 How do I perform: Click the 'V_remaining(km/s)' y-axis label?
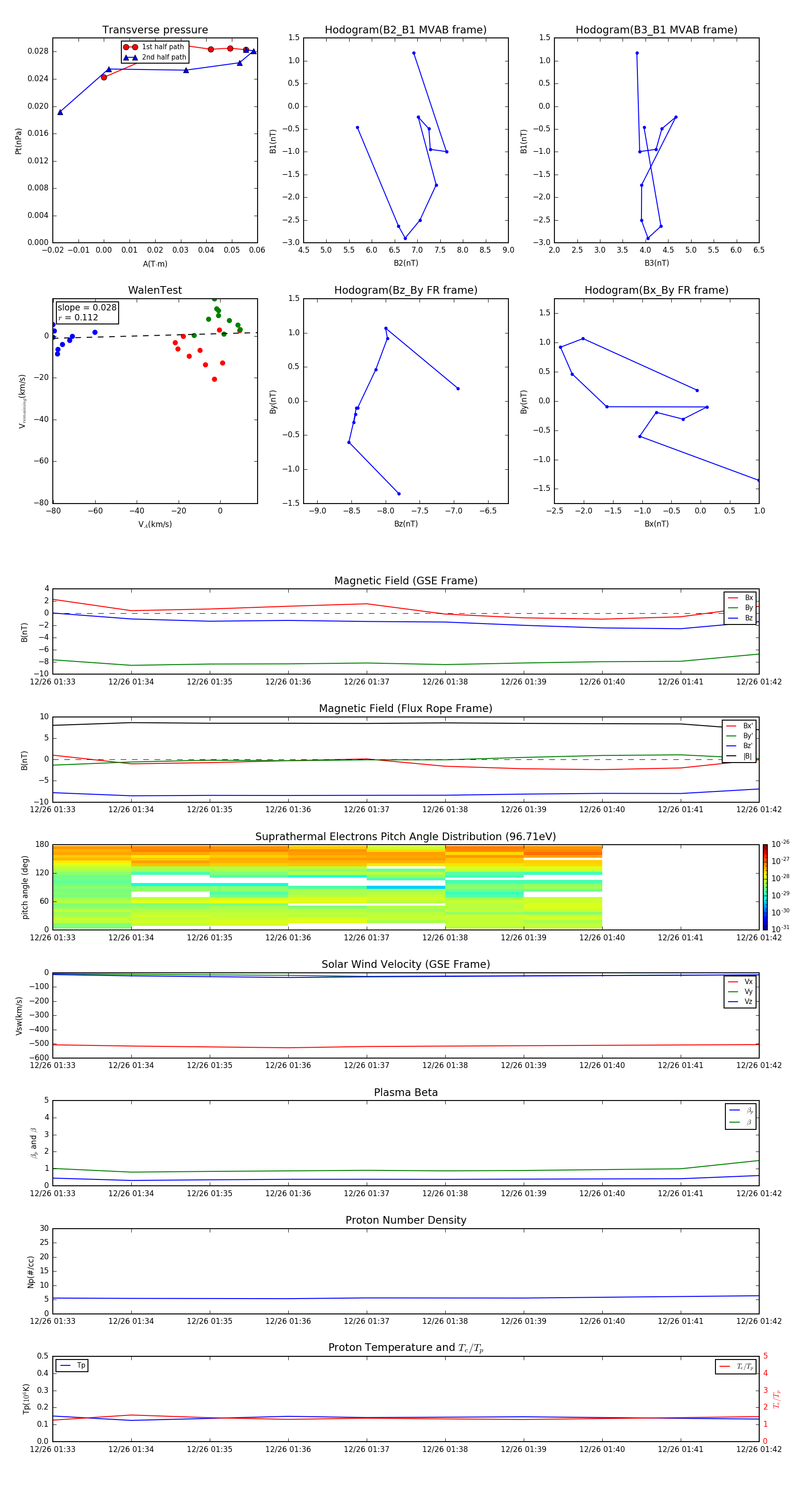pyautogui.click(x=22, y=401)
